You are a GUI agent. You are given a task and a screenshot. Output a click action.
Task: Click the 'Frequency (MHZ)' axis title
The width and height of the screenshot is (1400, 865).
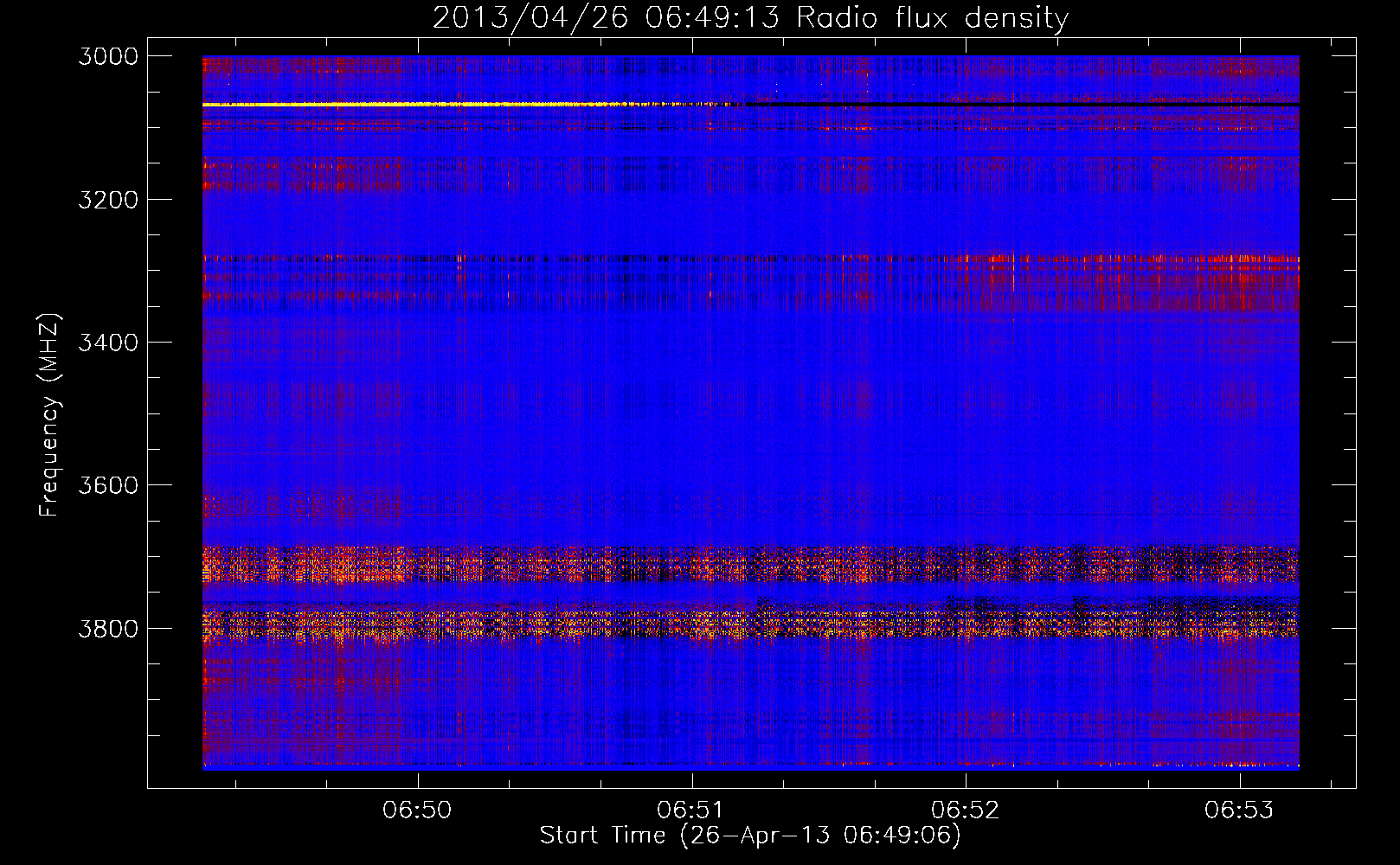point(49,415)
